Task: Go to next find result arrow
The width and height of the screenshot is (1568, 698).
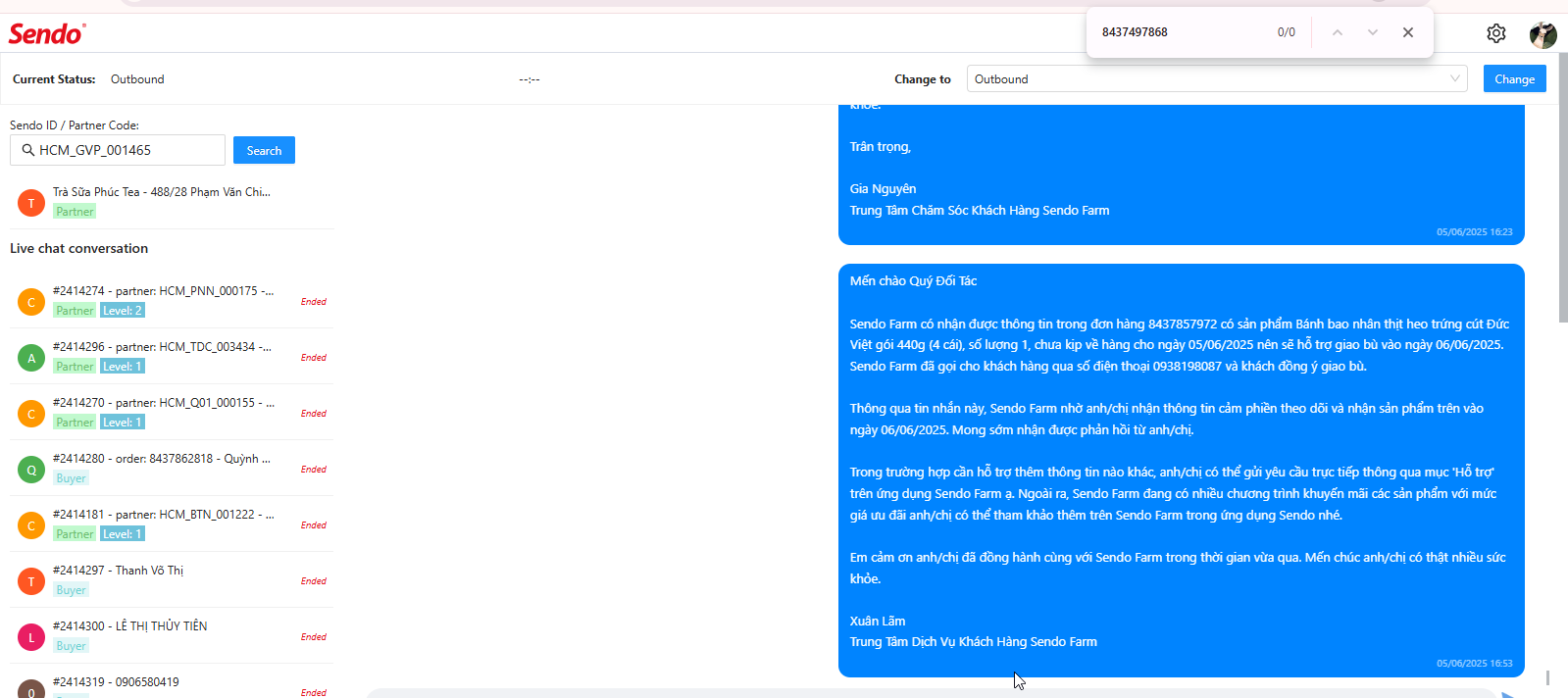Action: pos(1373,32)
